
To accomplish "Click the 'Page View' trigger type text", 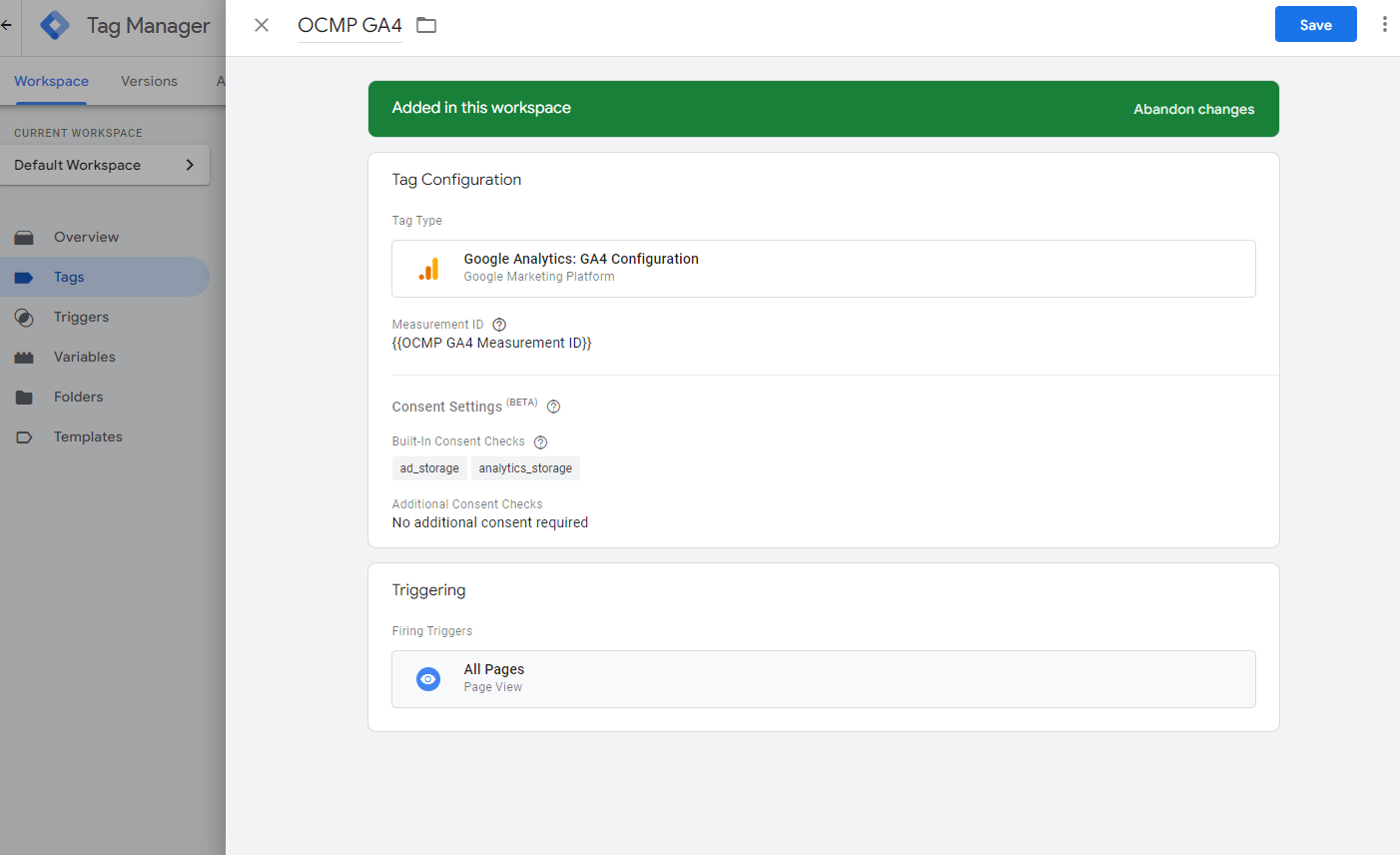I will (493, 687).
